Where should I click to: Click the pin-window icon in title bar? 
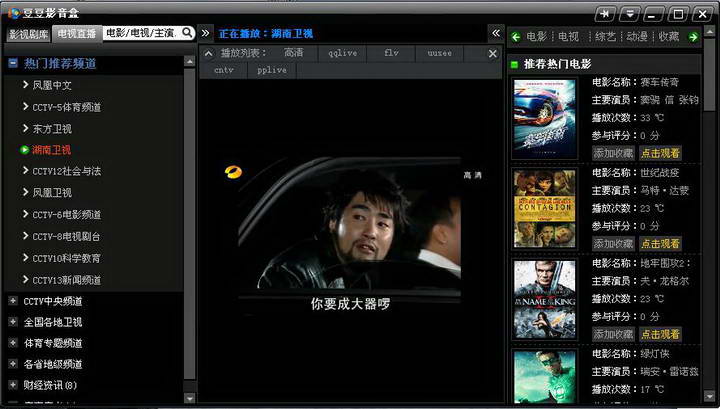point(606,13)
